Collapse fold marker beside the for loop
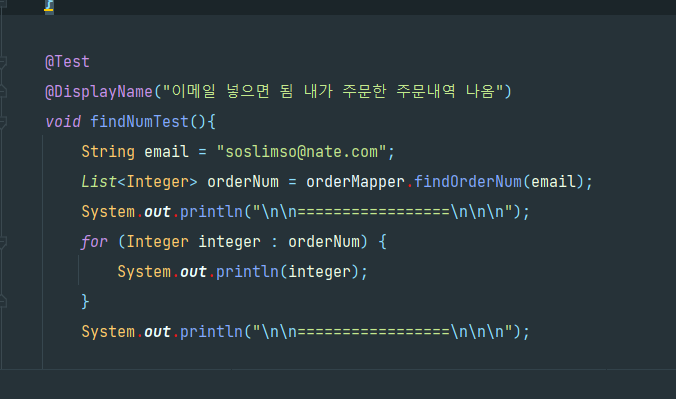Image resolution: width=676 pixels, height=399 pixels. 3,242
